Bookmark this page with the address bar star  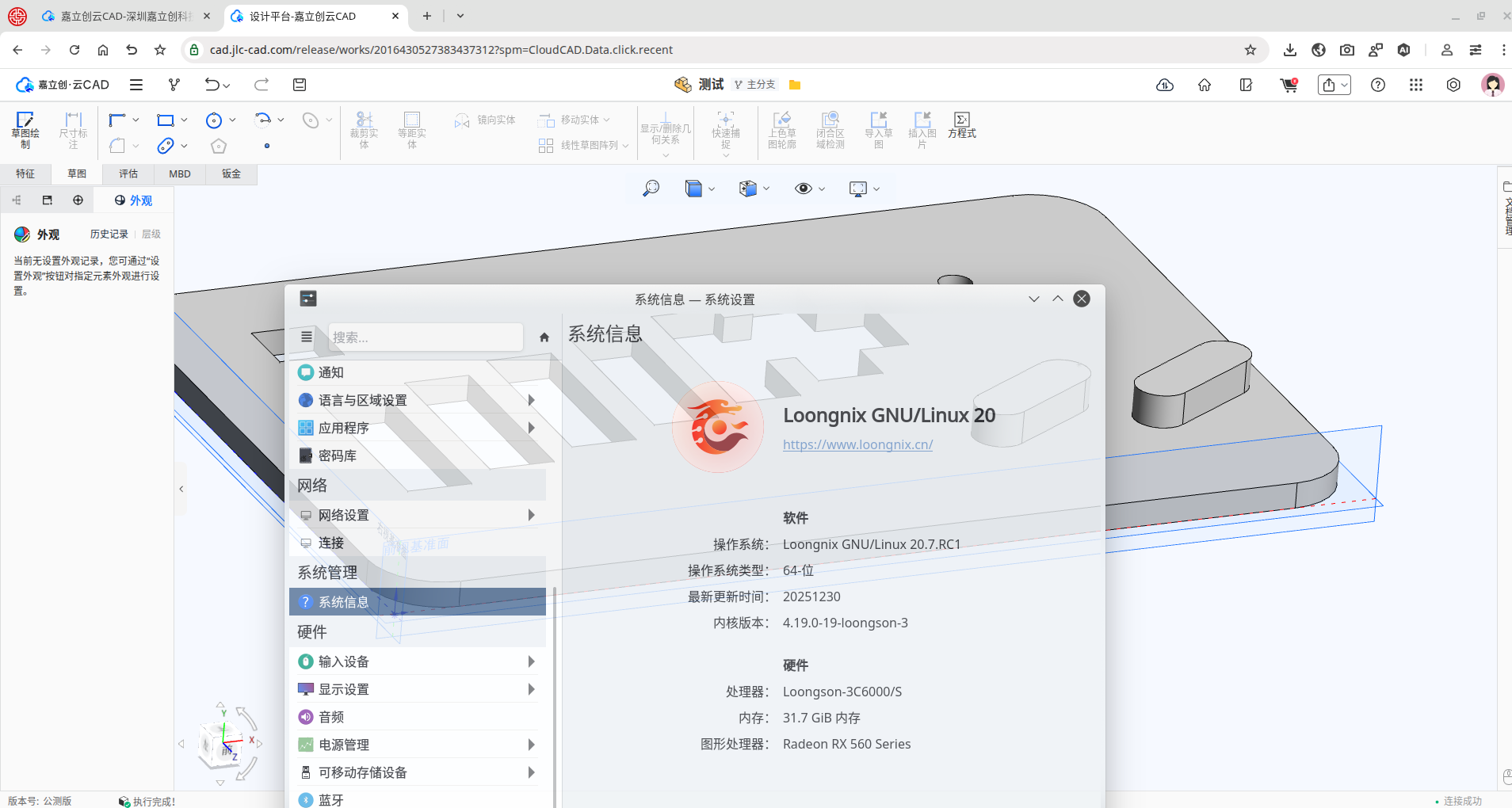click(1250, 50)
